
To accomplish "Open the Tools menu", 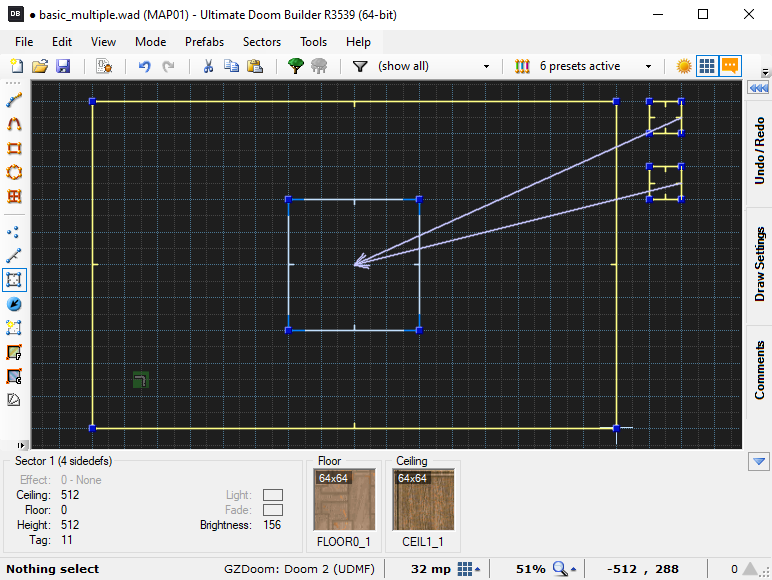I will (314, 42).
